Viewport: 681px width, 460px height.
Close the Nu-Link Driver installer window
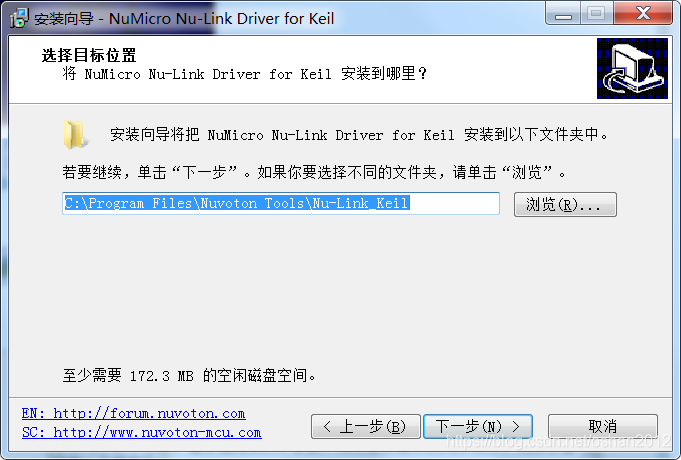643,14
